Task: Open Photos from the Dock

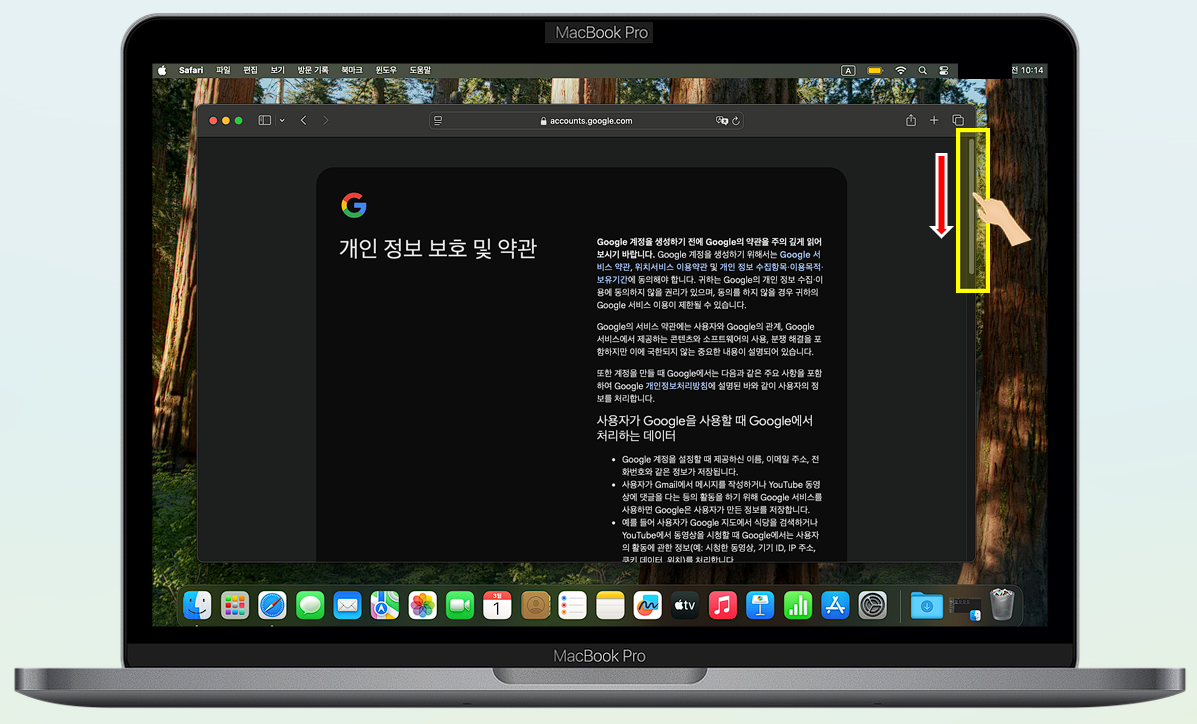Action: pyautogui.click(x=422, y=606)
